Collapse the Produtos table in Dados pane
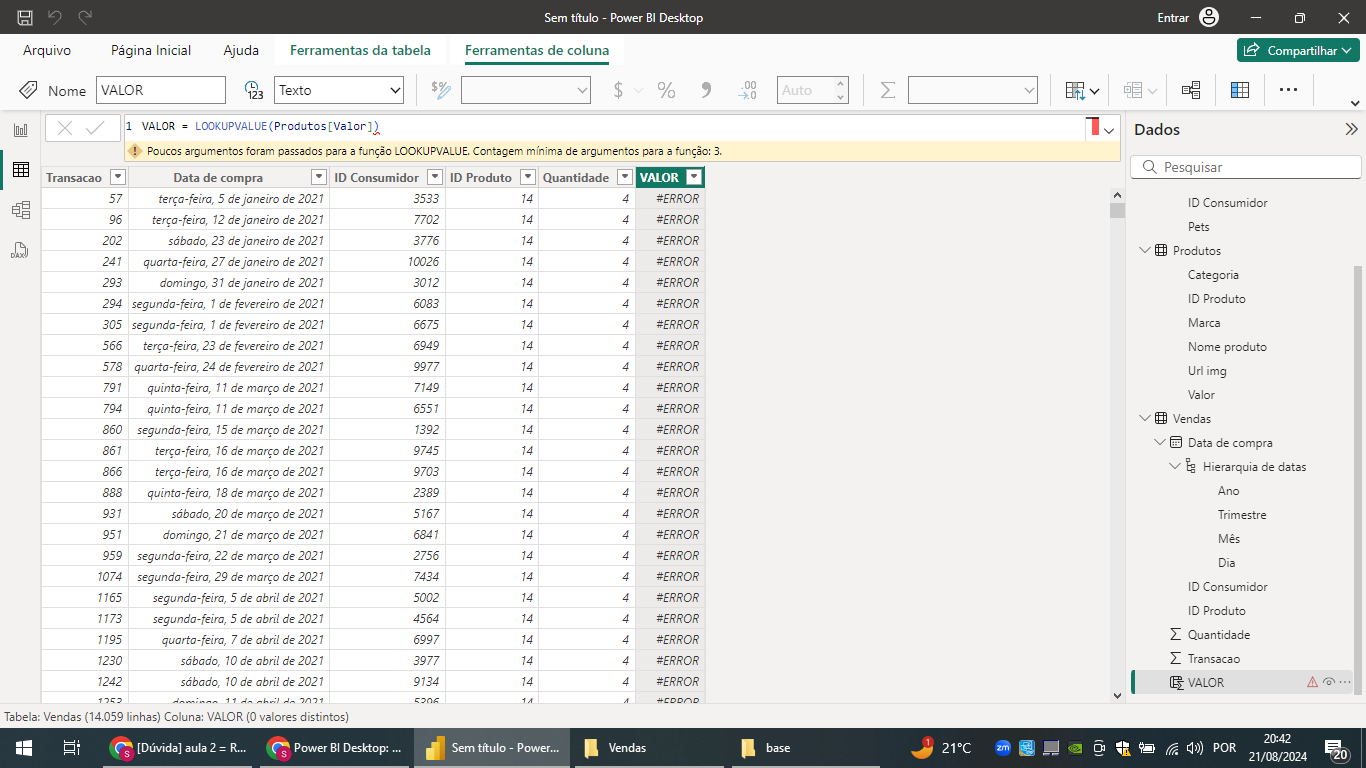 (x=1145, y=250)
